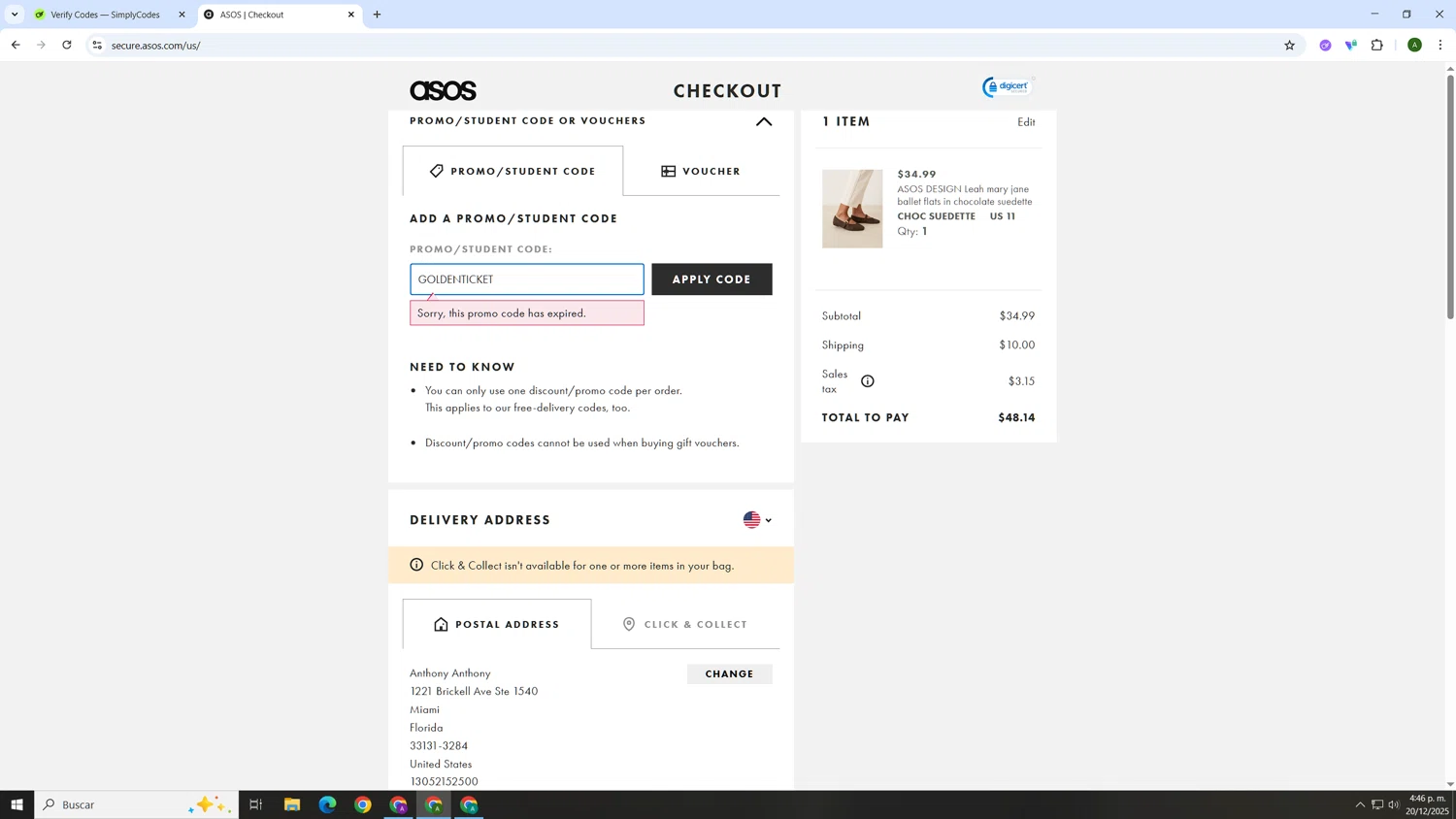Collapse the promo/student code section chevron

click(x=764, y=121)
